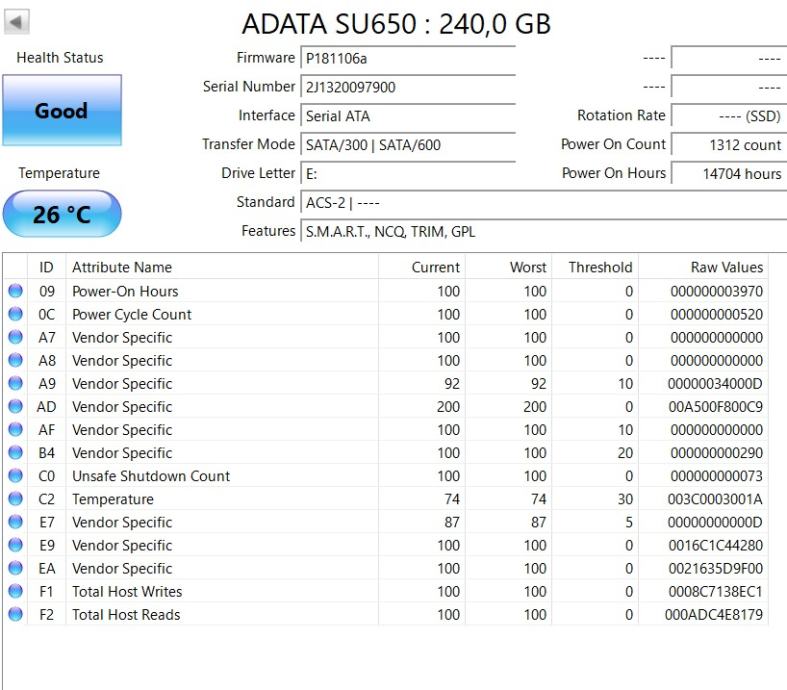
Task: Click the Worst column header
Action: [508, 267]
